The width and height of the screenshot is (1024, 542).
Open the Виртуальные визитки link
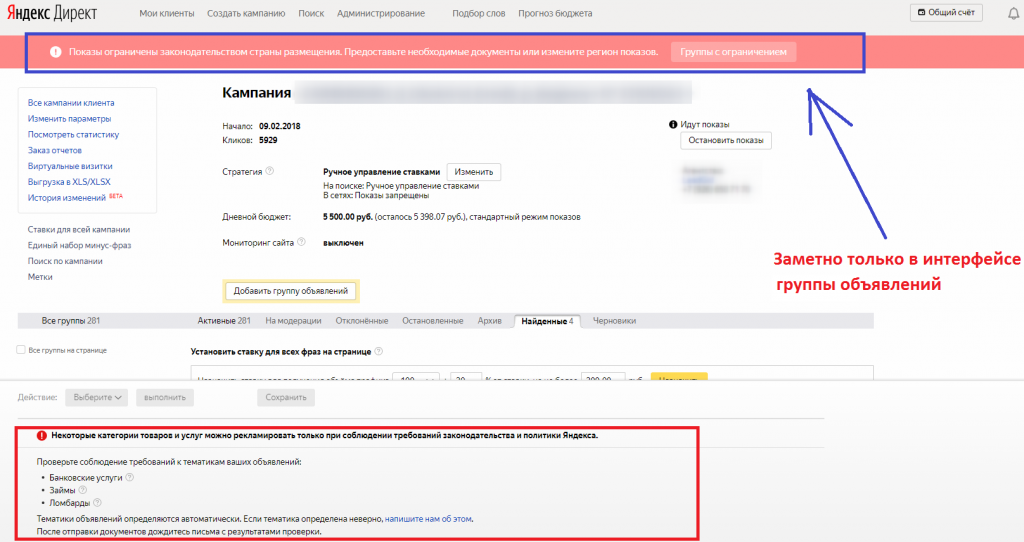pos(70,166)
